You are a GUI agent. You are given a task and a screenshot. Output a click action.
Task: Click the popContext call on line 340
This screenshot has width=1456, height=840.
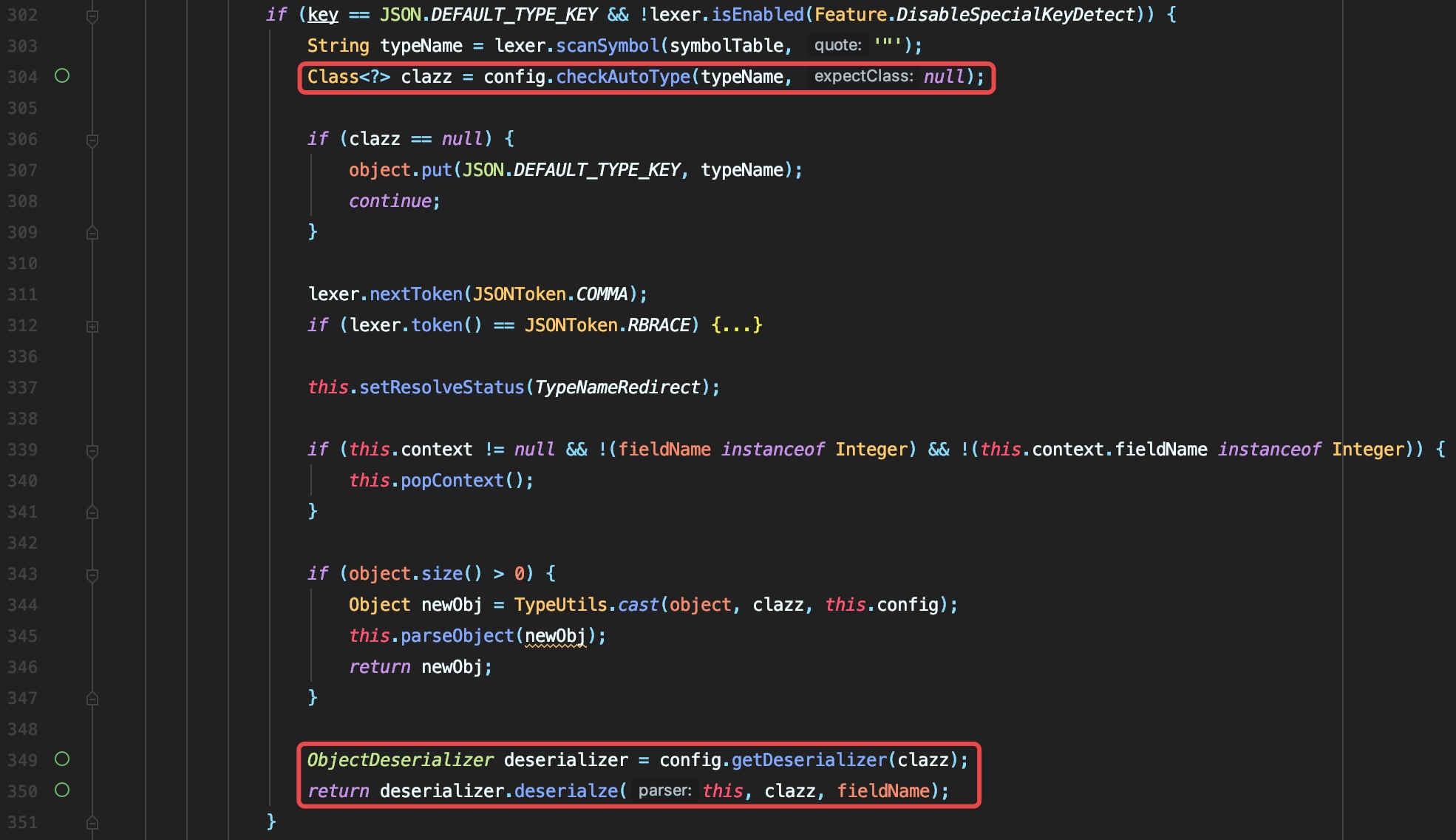coord(452,481)
